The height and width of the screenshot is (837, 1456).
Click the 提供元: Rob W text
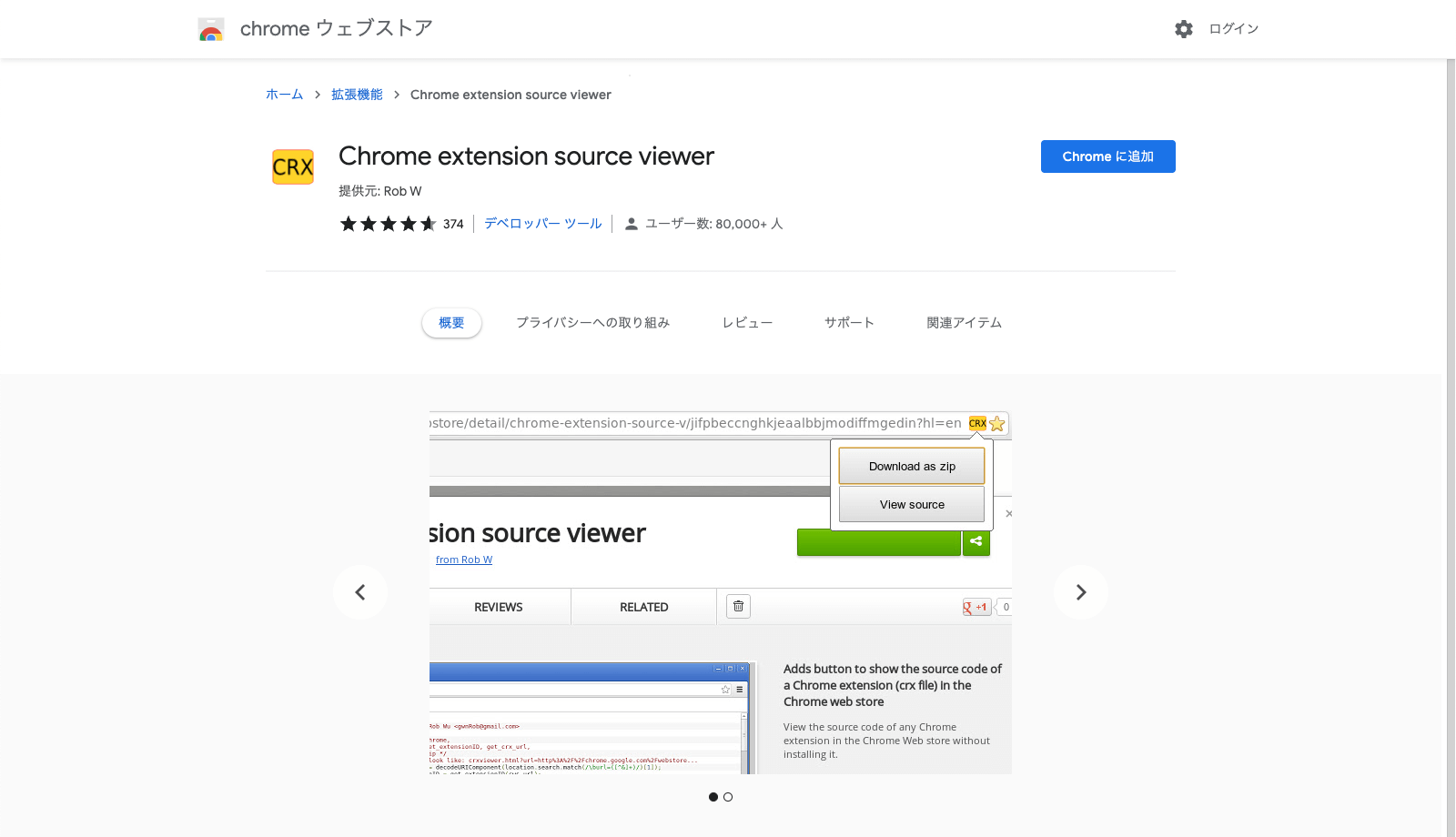[380, 191]
